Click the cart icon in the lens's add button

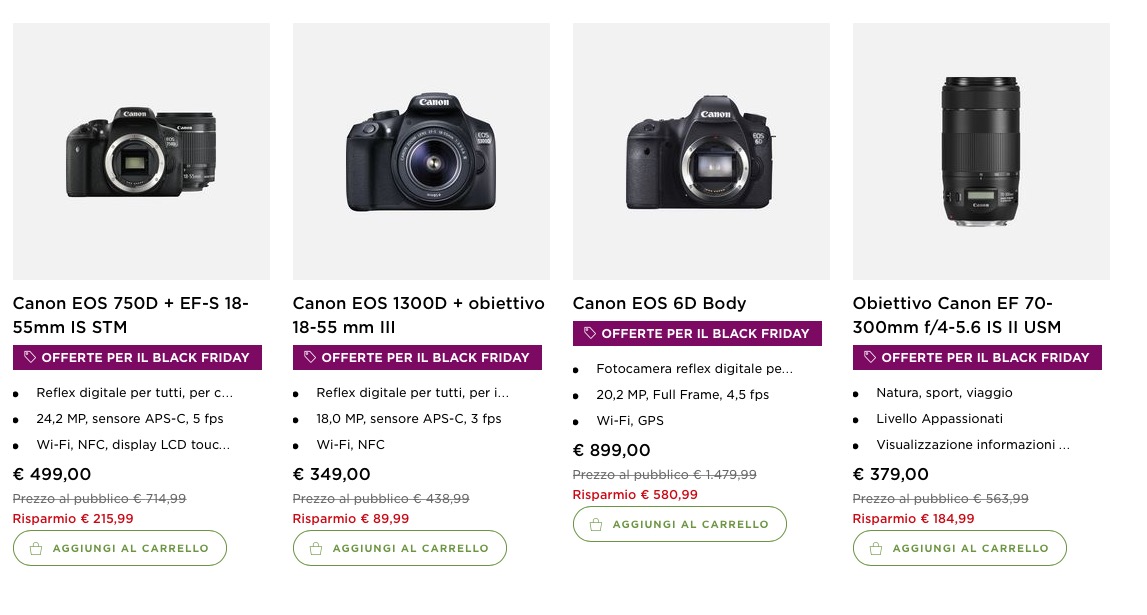click(x=875, y=548)
